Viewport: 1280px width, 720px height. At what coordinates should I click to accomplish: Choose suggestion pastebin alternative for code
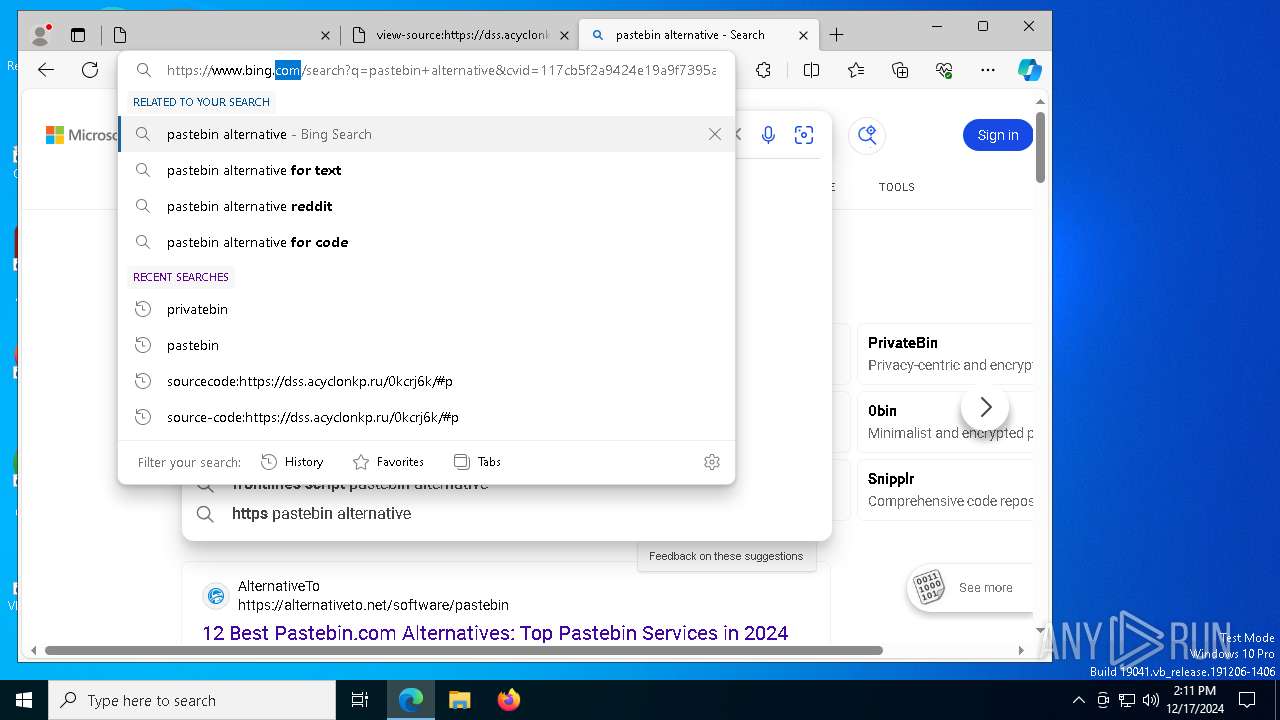pos(426,242)
